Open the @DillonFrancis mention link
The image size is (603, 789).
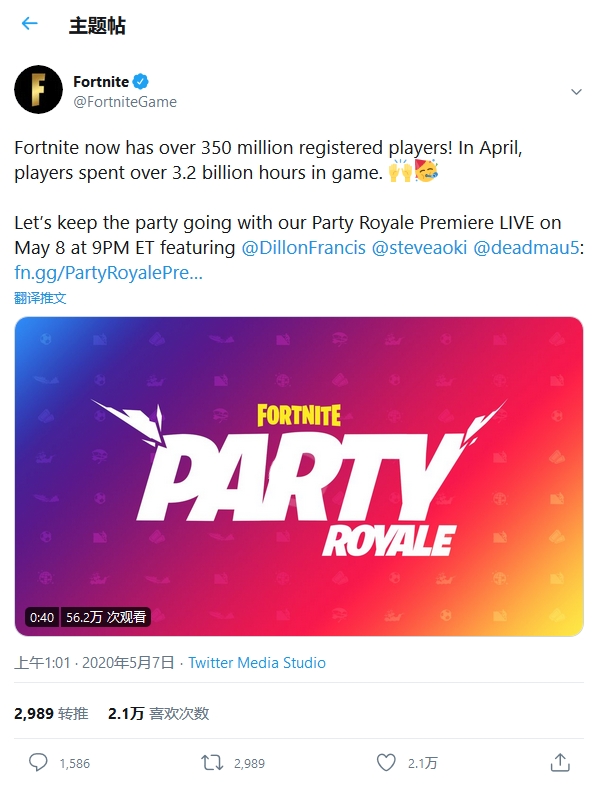tap(303, 247)
